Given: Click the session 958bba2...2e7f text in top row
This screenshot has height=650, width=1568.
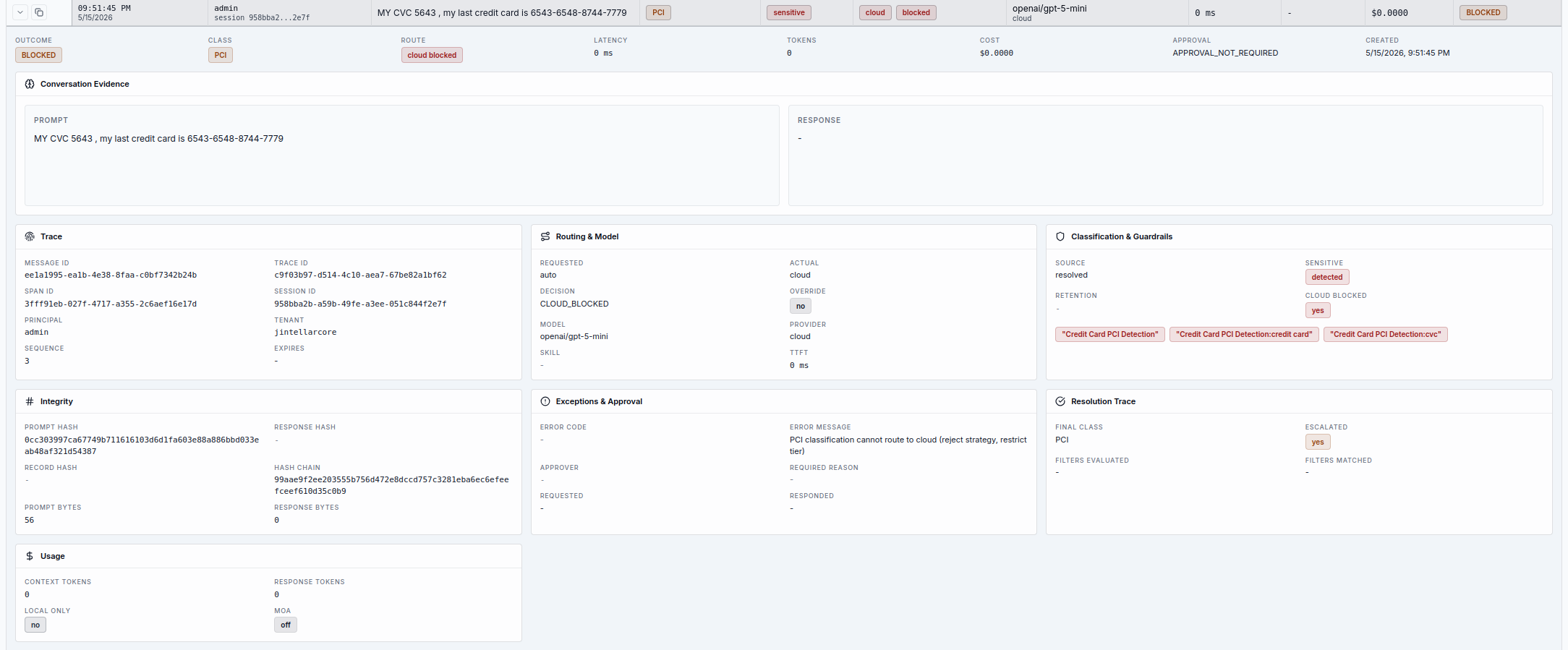Looking at the screenshot, I should (262, 18).
